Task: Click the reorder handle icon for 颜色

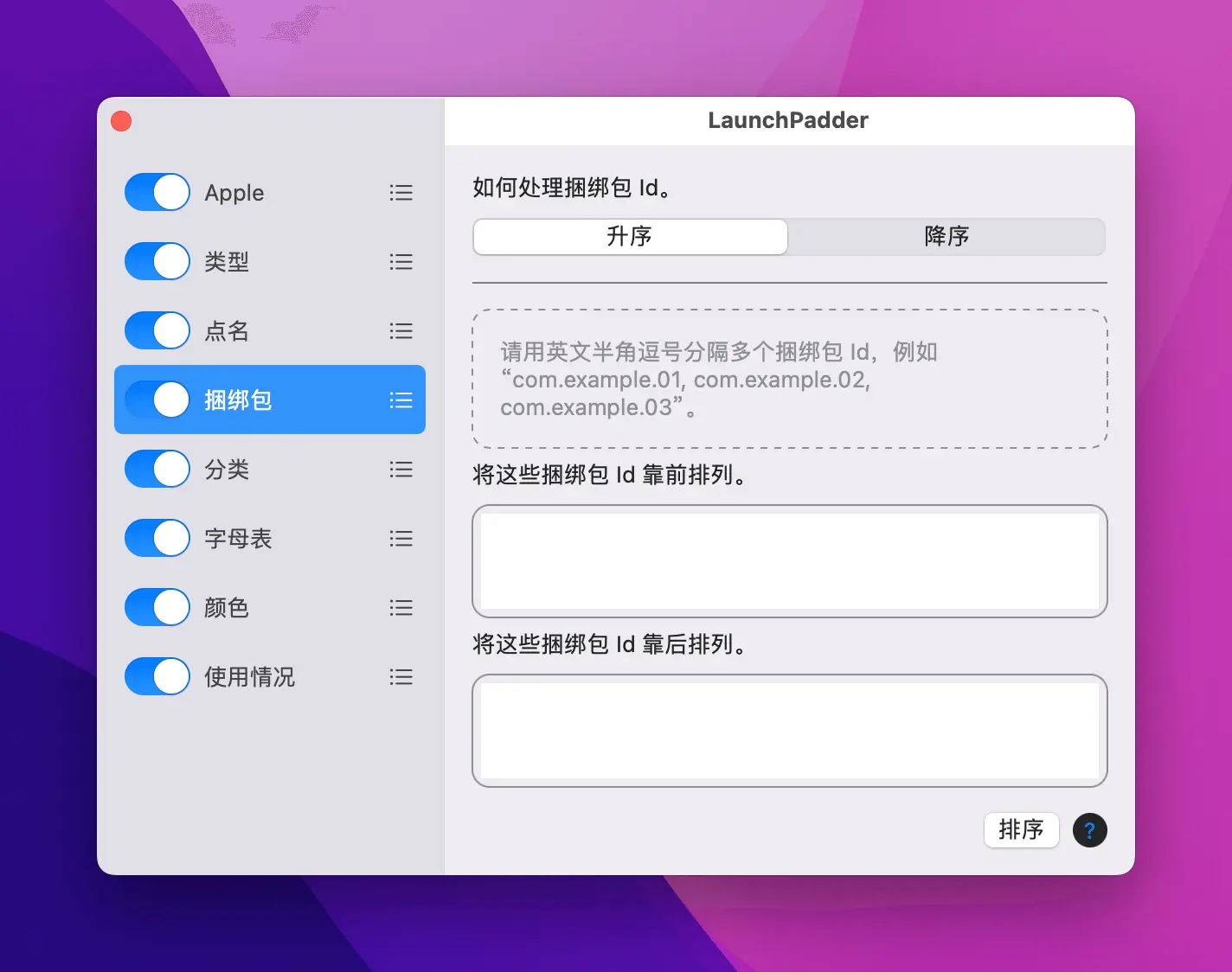Action: [x=401, y=607]
